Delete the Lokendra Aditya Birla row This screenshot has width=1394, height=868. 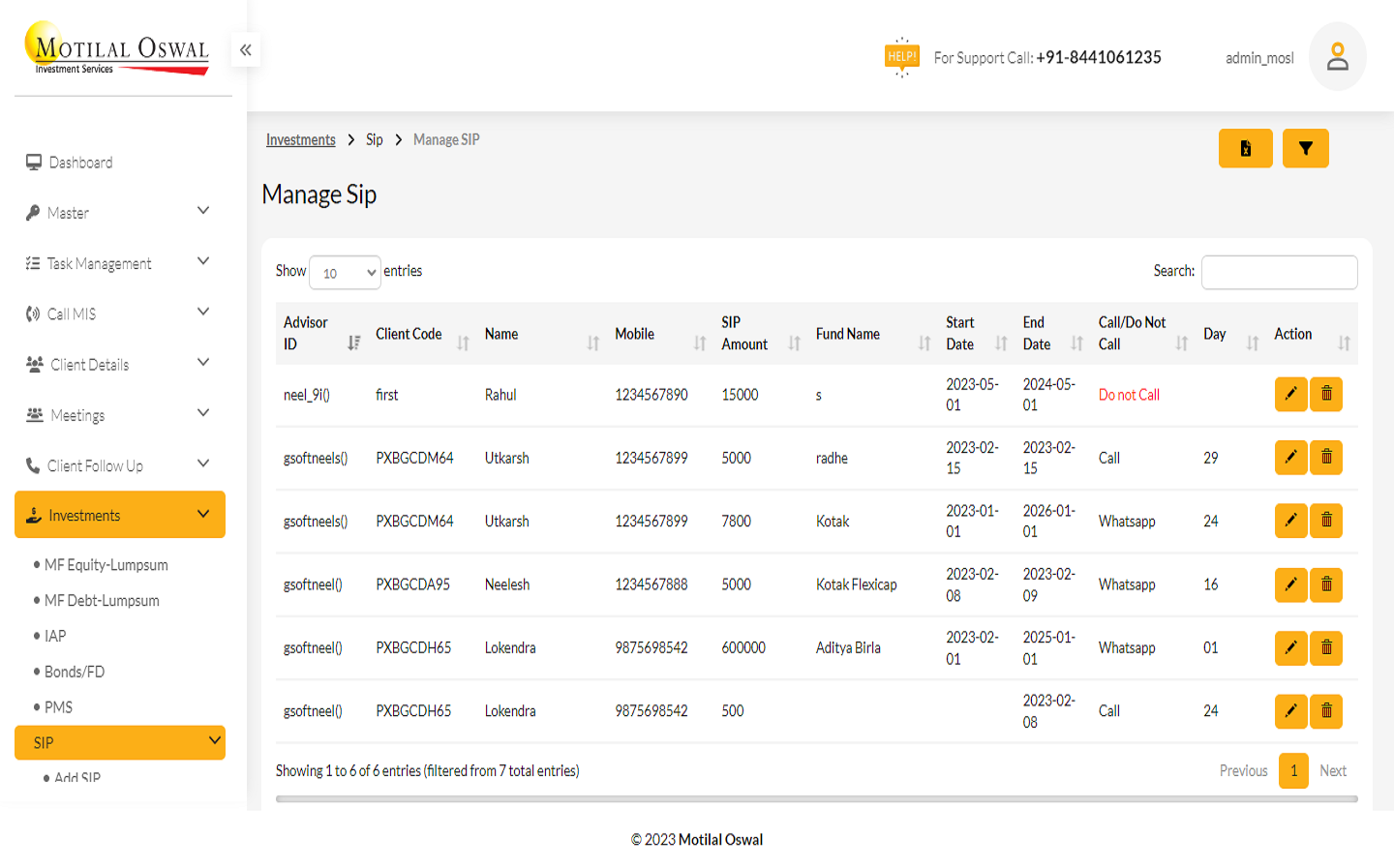click(1326, 647)
